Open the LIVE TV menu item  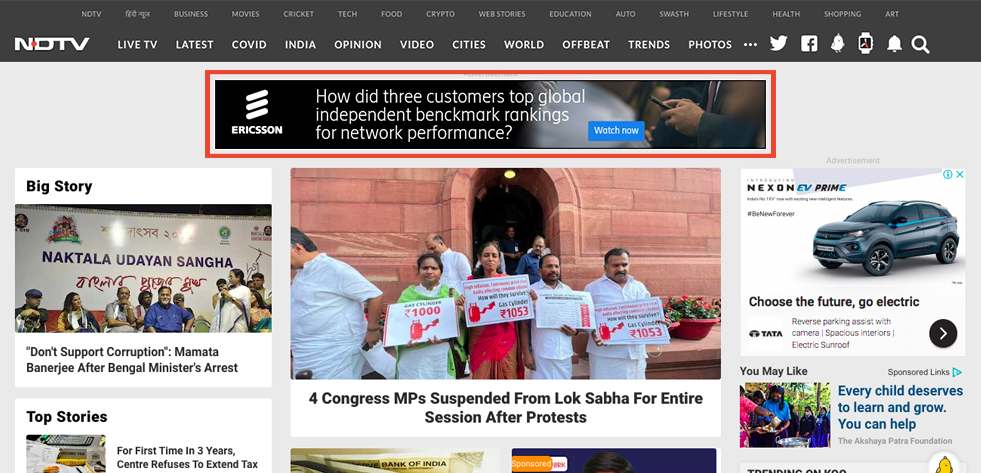(x=138, y=44)
